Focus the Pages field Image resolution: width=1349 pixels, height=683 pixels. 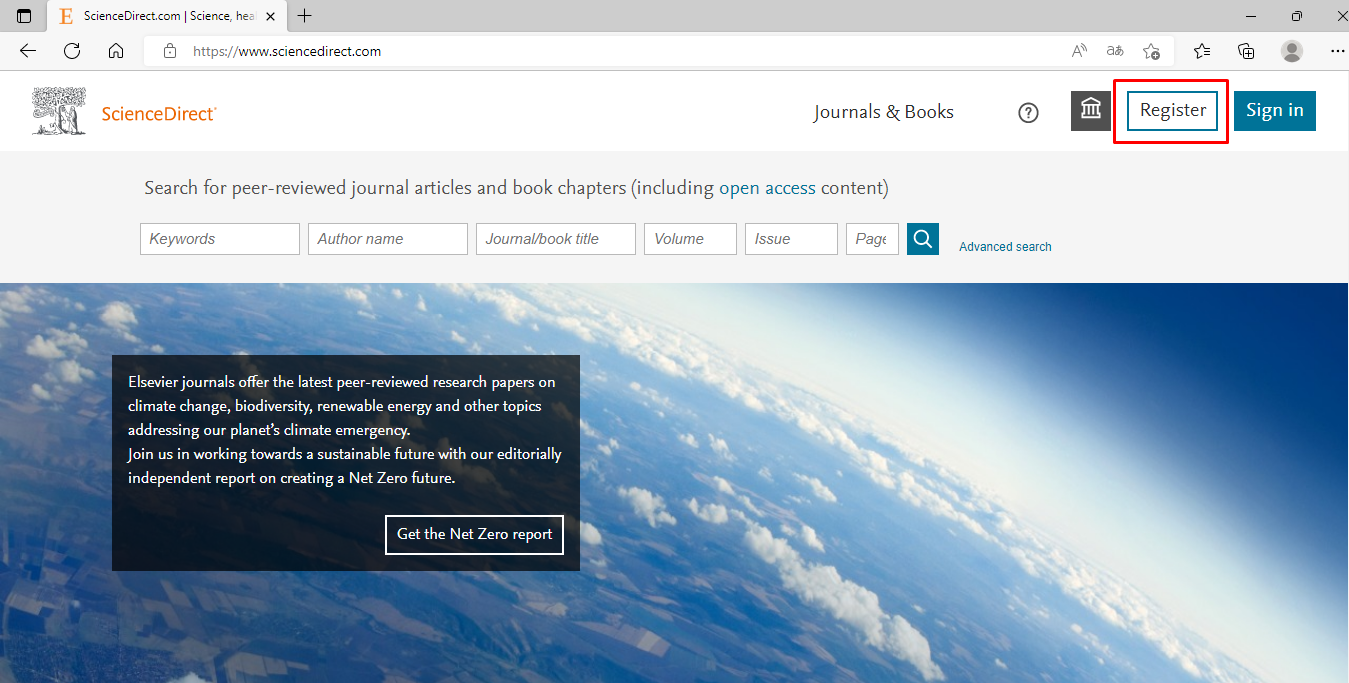click(872, 239)
